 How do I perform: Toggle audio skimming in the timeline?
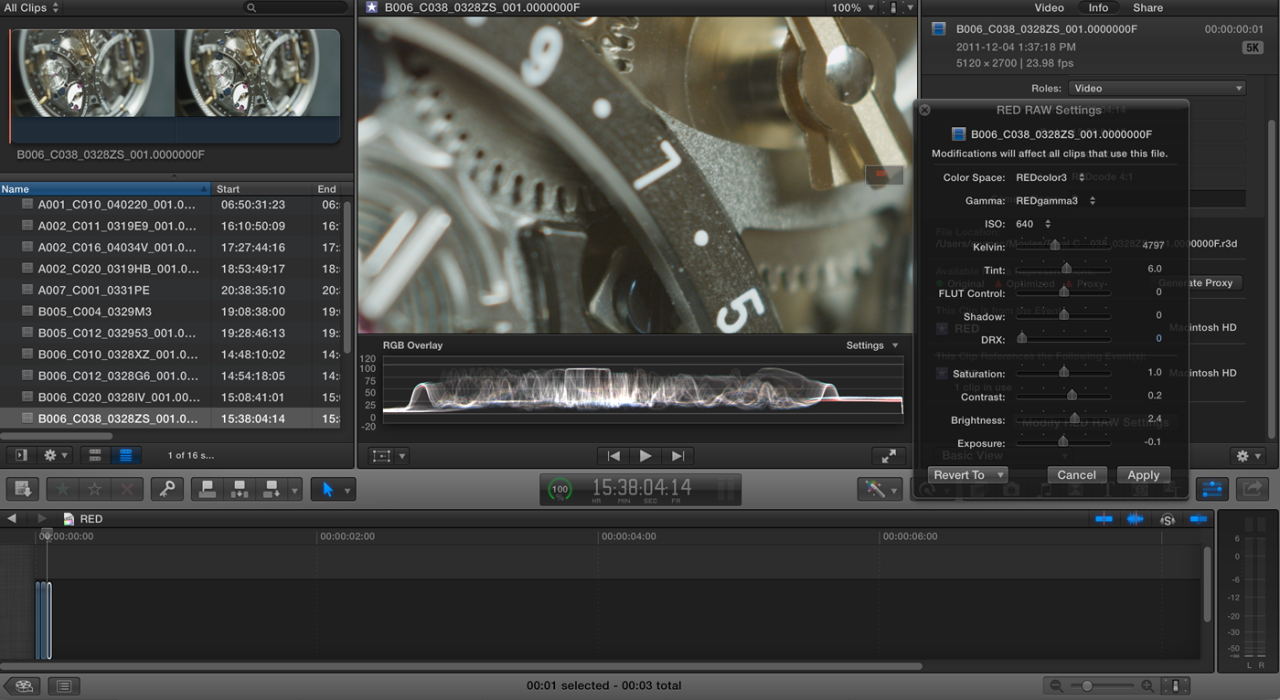pyautogui.click(x=1135, y=519)
